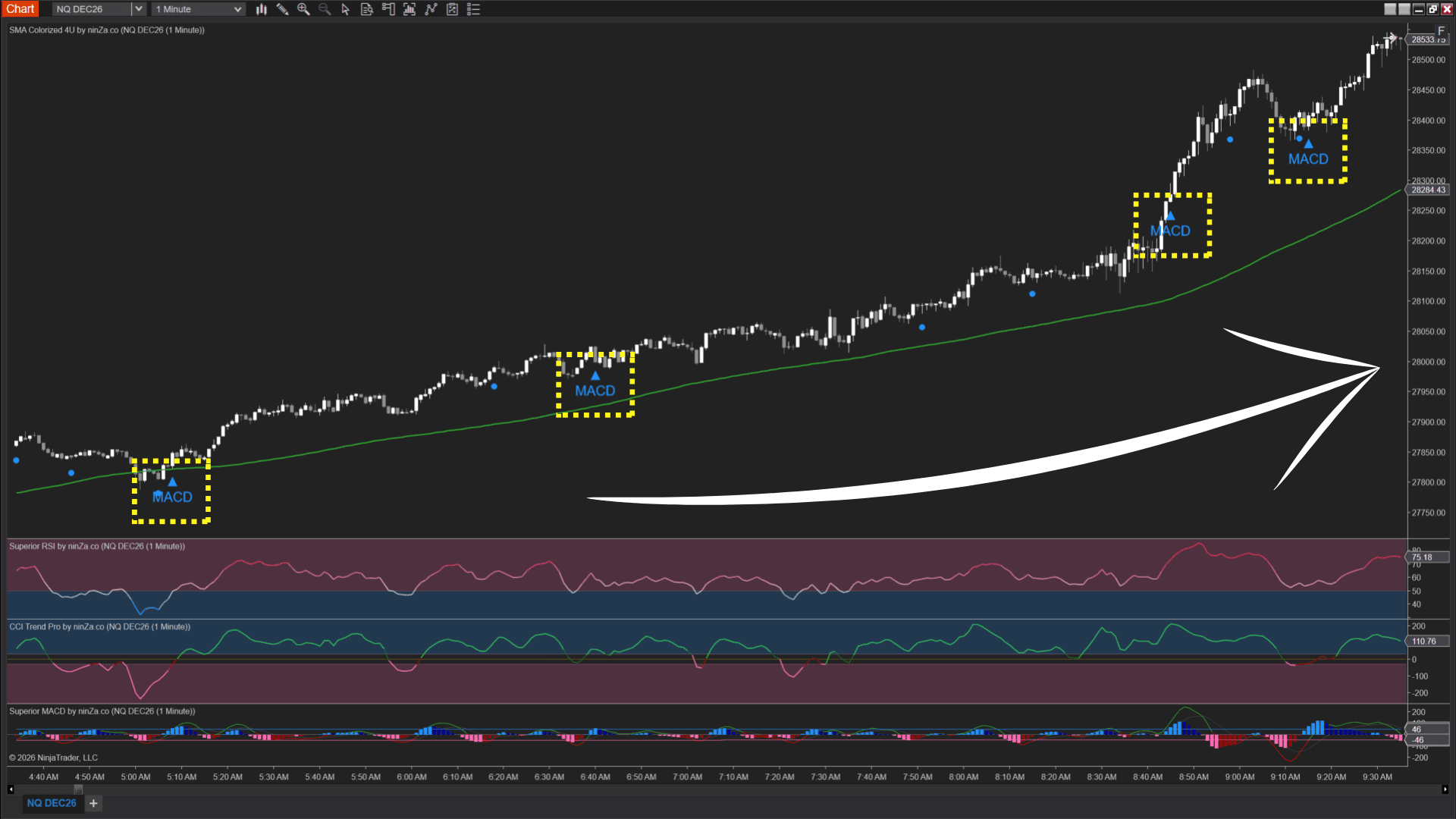This screenshot has height=819, width=1456.
Task: Open the Indicators icon
Action: click(x=431, y=9)
